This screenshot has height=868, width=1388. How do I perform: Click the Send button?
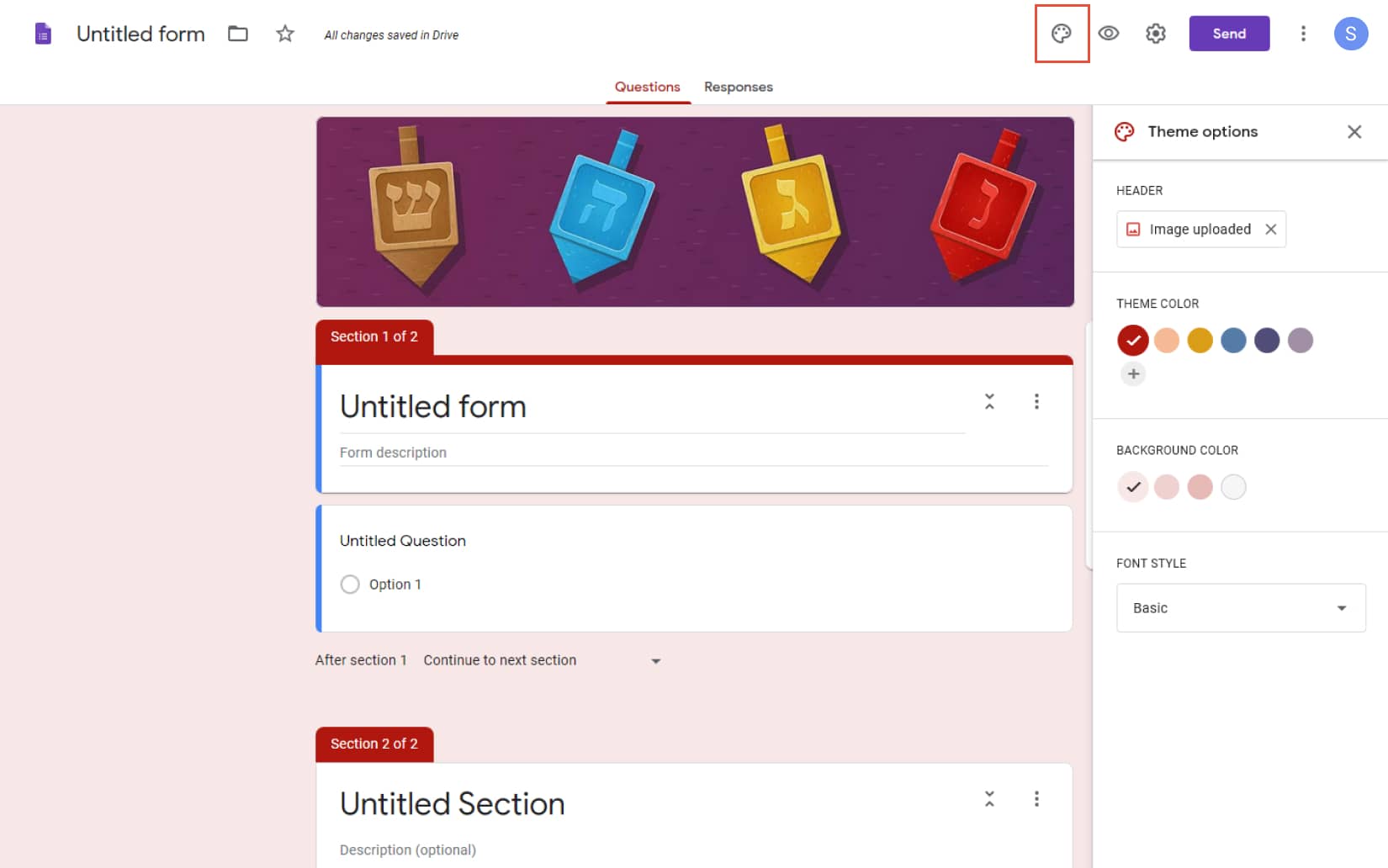pyautogui.click(x=1229, y=34)
